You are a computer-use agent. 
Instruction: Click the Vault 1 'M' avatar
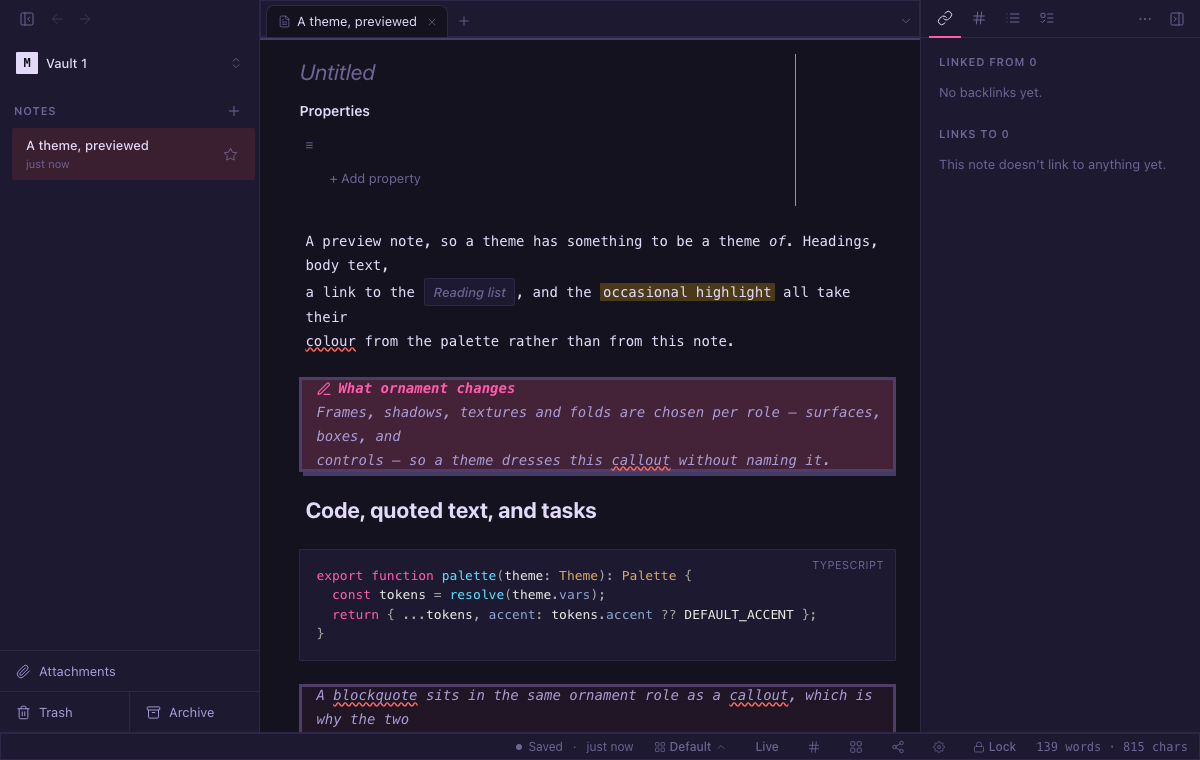point(27,63)
